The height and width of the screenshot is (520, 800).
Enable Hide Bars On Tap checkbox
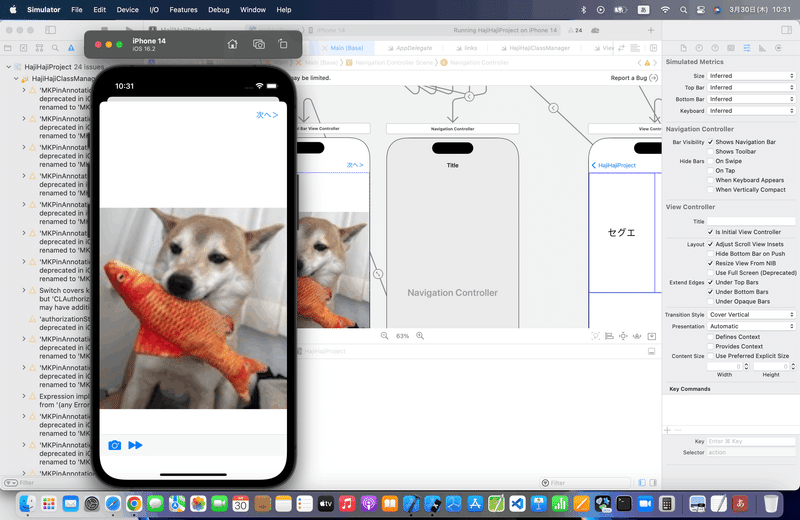(710, 170)
